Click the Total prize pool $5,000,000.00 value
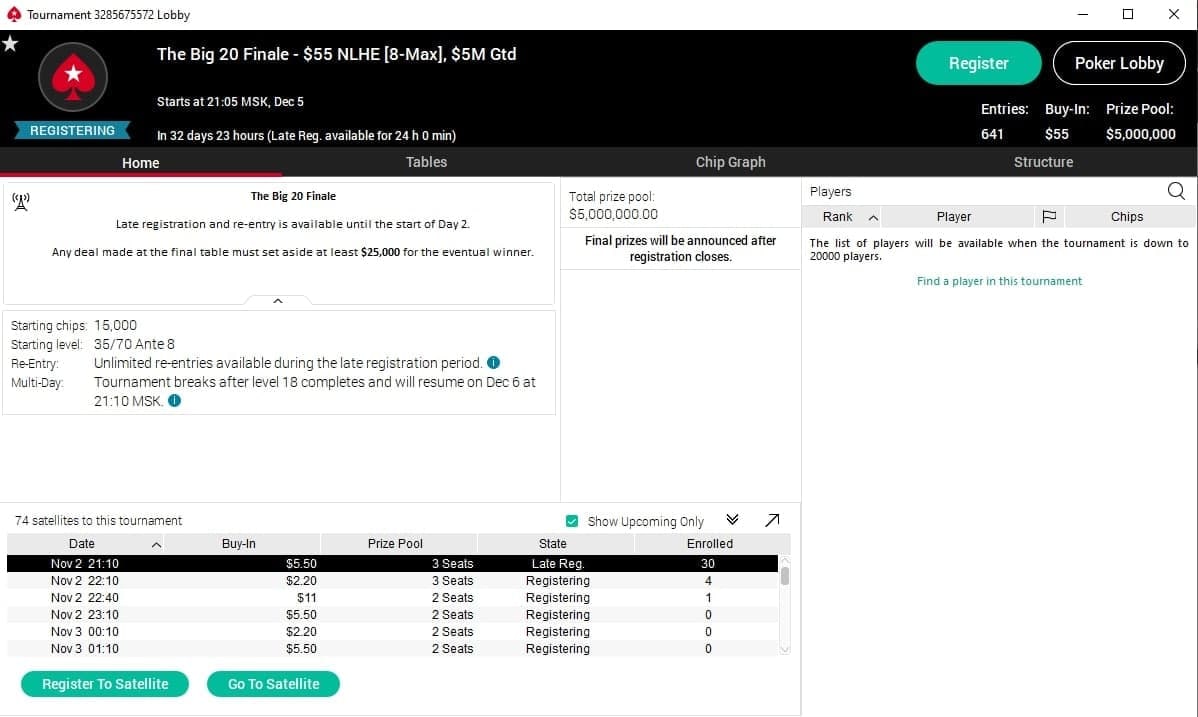Viewport: 1198px width, 717px height. click(614, 215)
